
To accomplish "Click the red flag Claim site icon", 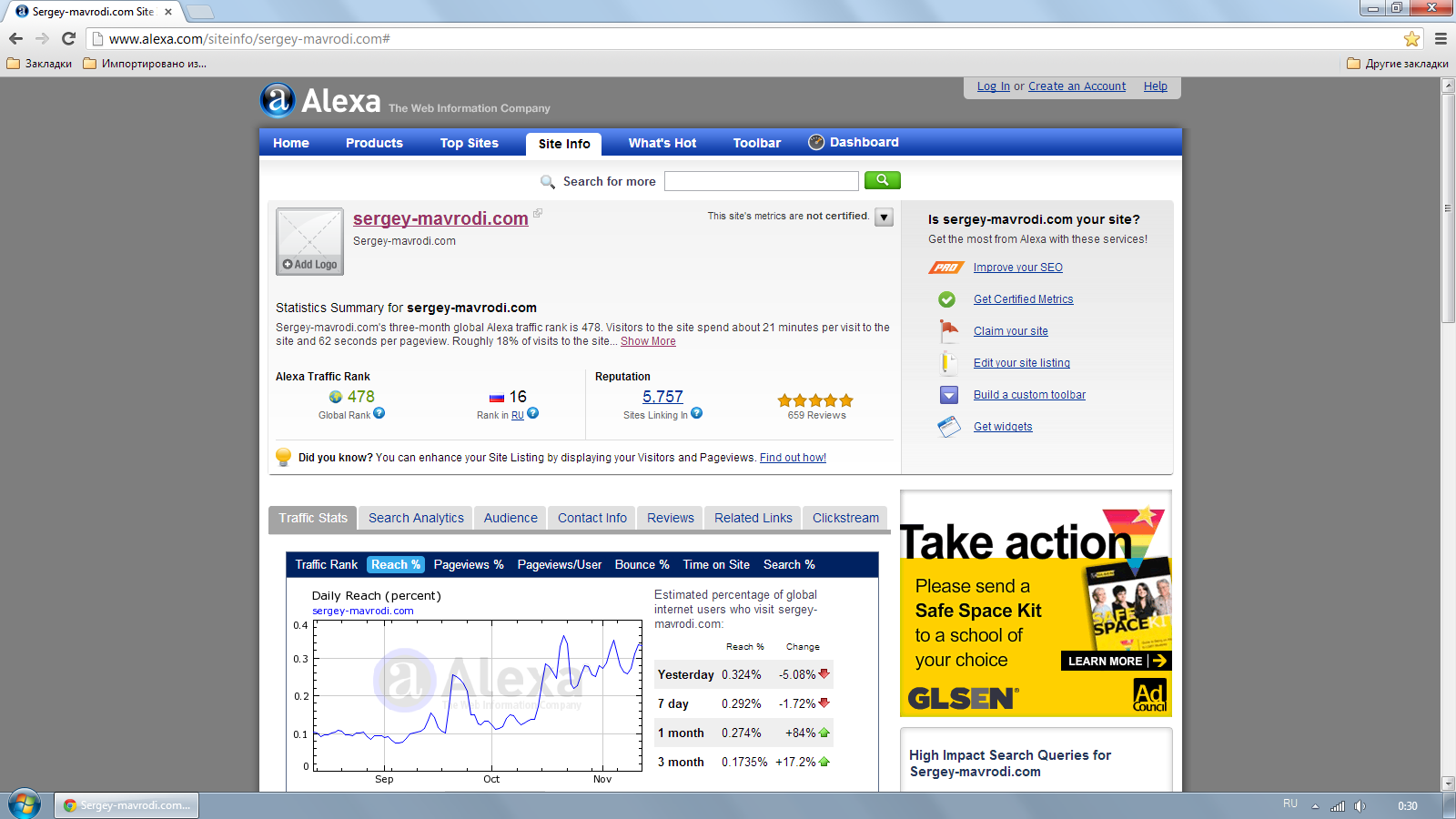I will pyautogui.click(x=949, y=330).
